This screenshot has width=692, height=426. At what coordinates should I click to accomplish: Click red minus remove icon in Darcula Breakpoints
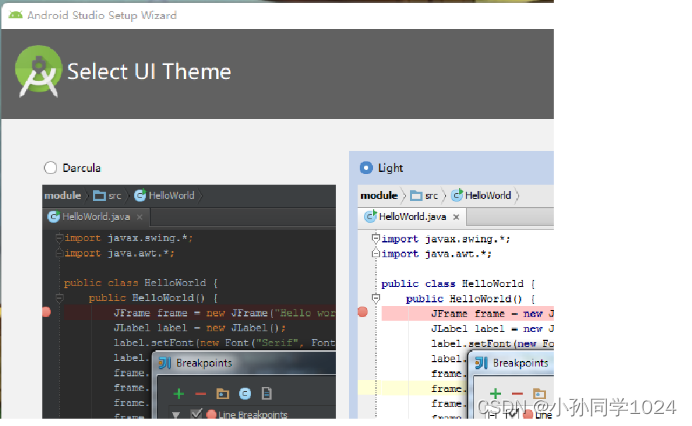click(200, 393)
